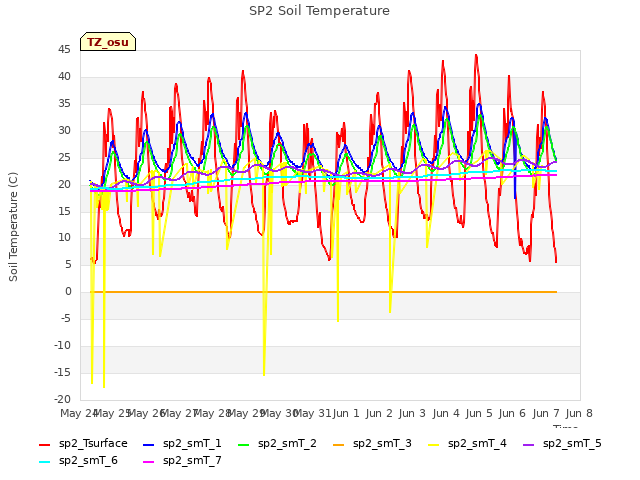Screen dimensions: 640x480
Task: Click the sp2_smT_4 legend label
Action: (477, 443)
